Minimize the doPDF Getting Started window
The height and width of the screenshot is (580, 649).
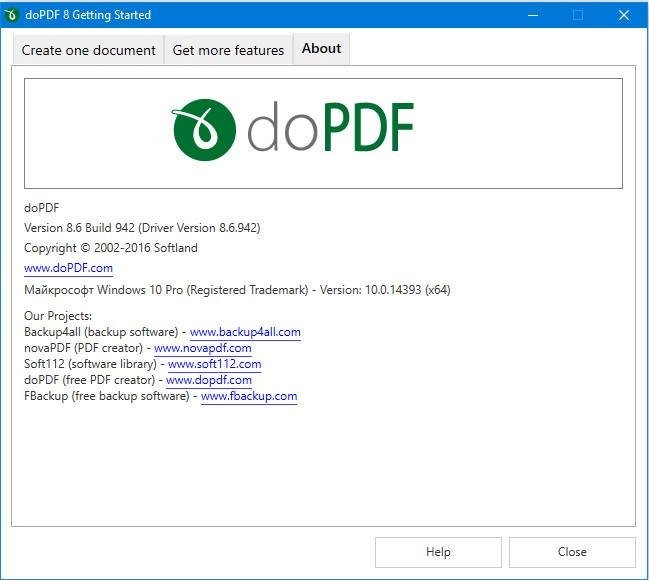[533, 15]
